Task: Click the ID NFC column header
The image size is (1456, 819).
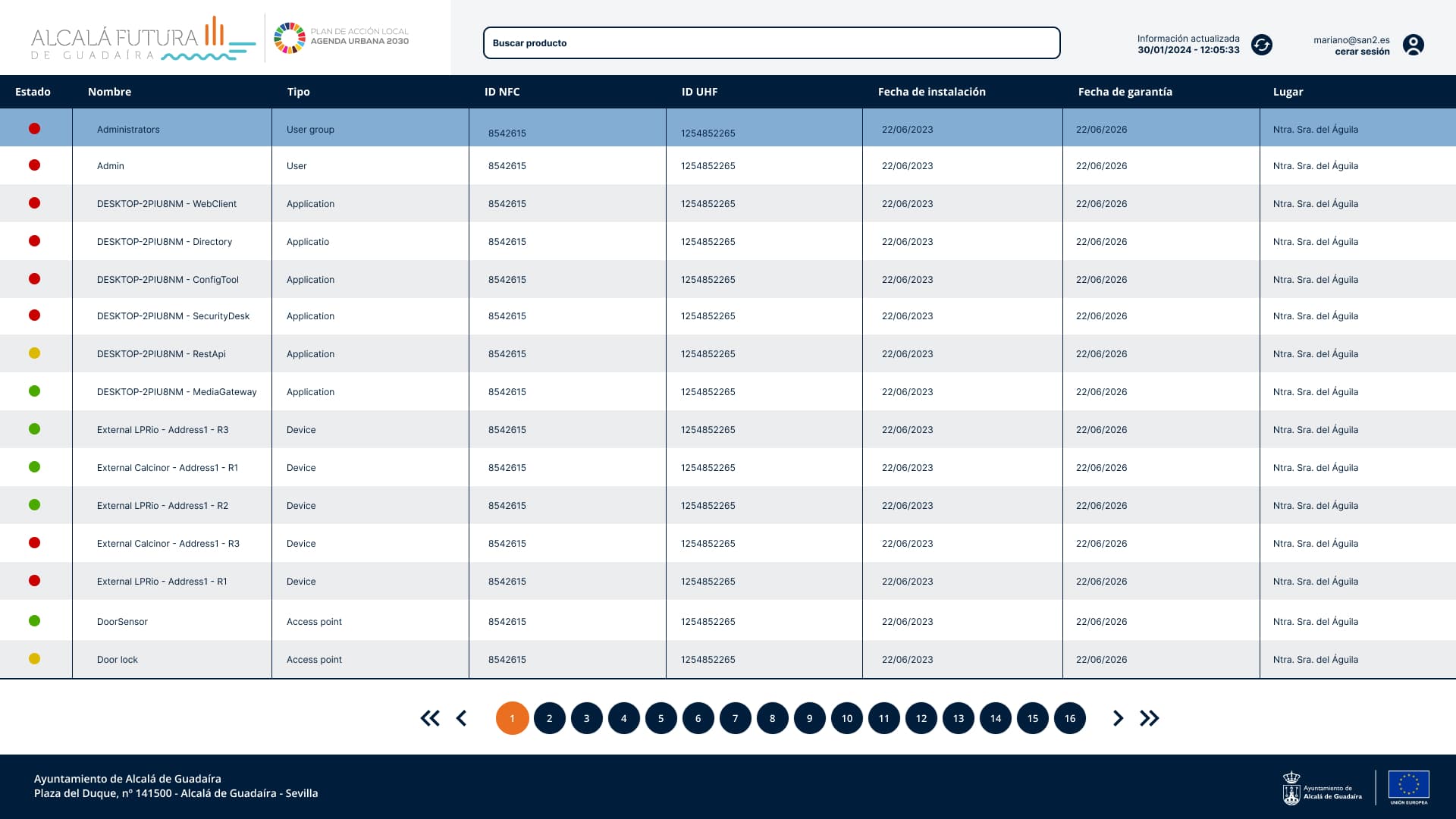Action: [502, 92]
